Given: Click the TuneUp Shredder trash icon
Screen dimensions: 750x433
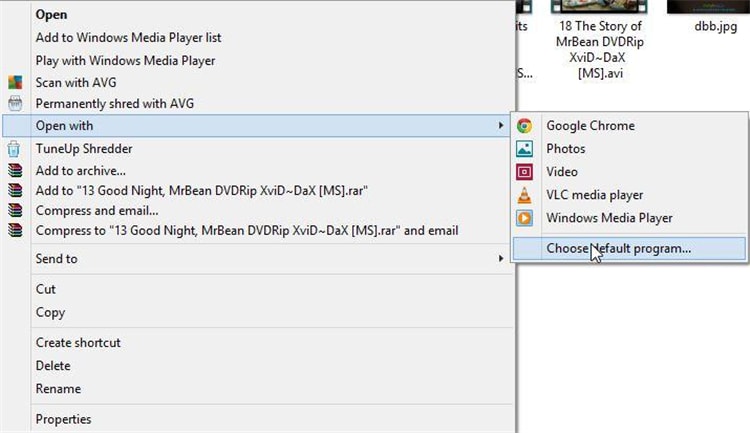Looking at the screenshot, I should [13, 149].
